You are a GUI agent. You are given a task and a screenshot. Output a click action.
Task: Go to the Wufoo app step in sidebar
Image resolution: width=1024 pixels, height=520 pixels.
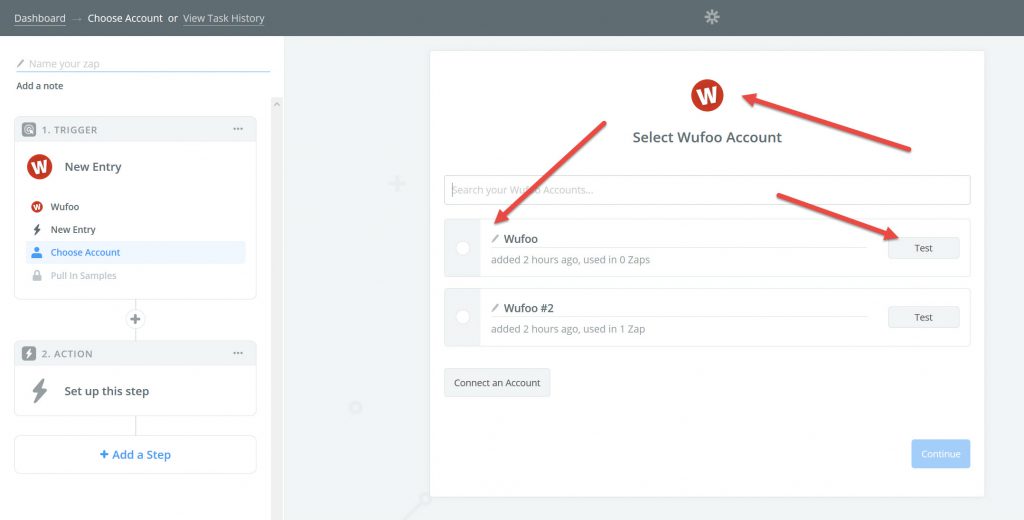(x=64, y=207)
